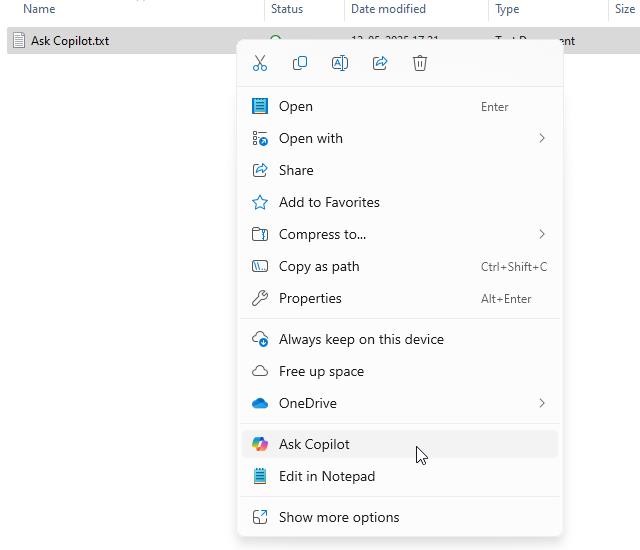Click the Delete trash can icon
This screenshot has width=640, height=550.
[420, 63]
